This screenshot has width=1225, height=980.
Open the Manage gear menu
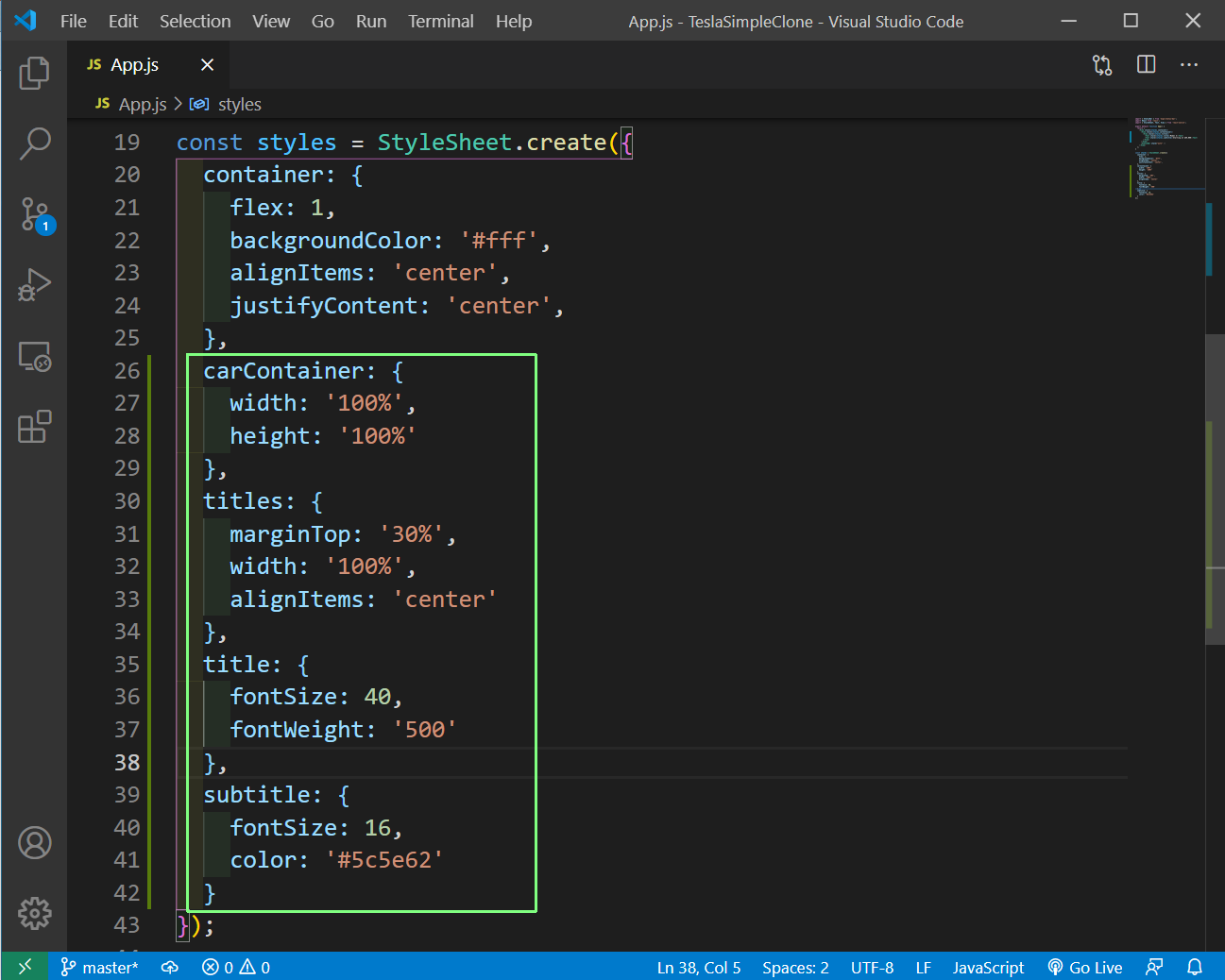[x=35, y=913]
